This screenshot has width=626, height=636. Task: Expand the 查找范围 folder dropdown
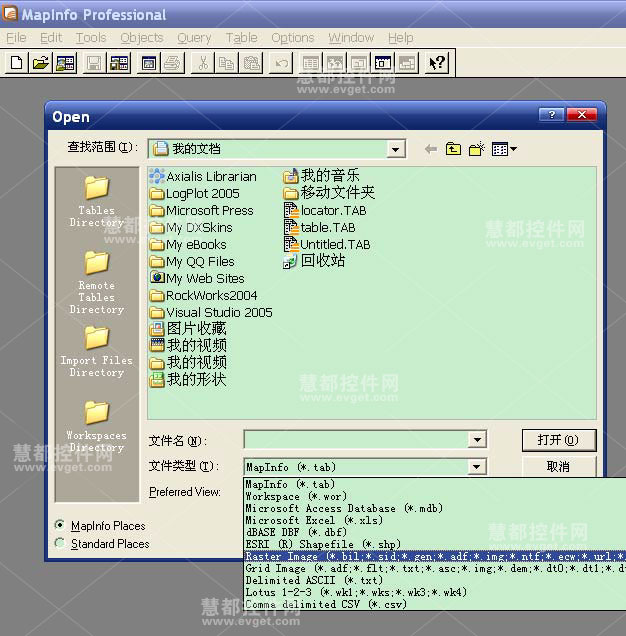396,149
